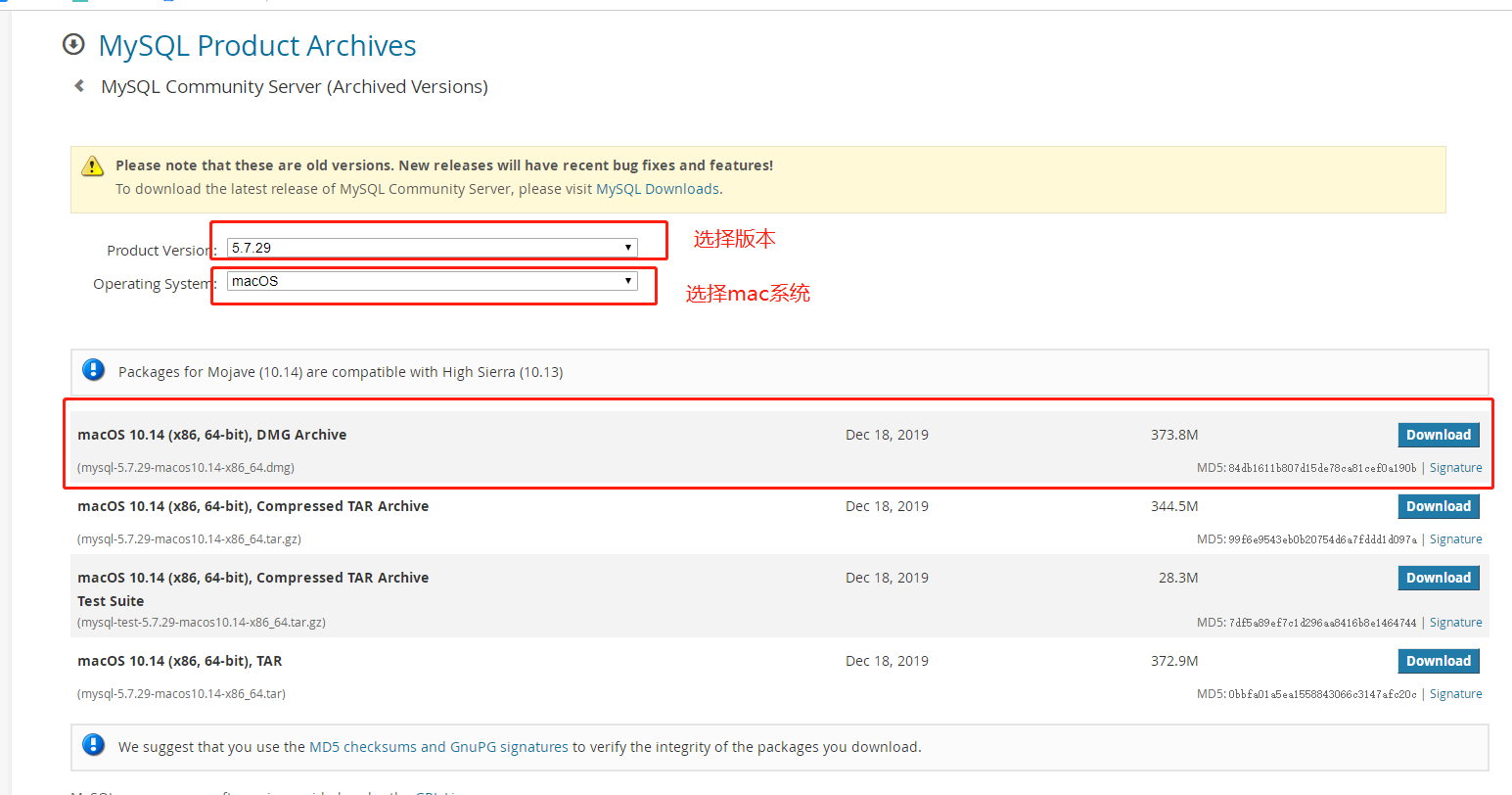Download the 344.5M Compressed TAR Archive
This screenshot has width=1512, height=795.
(1439, 506)
